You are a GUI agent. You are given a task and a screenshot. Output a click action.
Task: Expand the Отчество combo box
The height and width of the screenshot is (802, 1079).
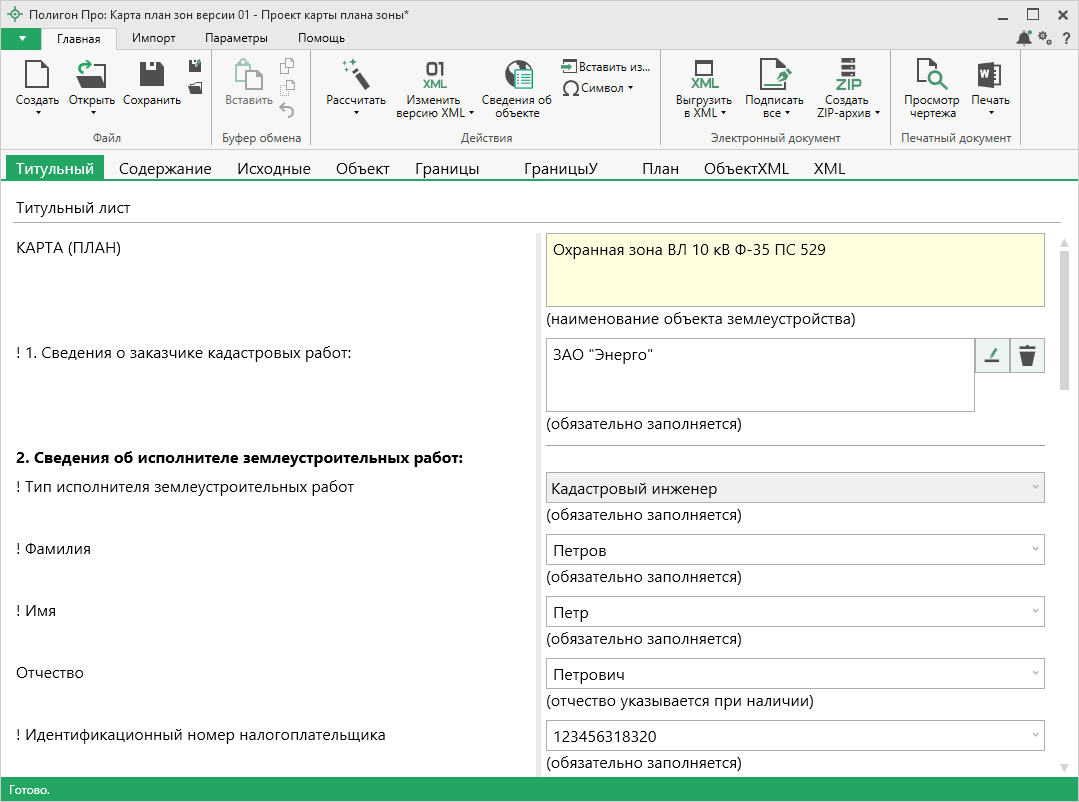(x=1033, y=674)
